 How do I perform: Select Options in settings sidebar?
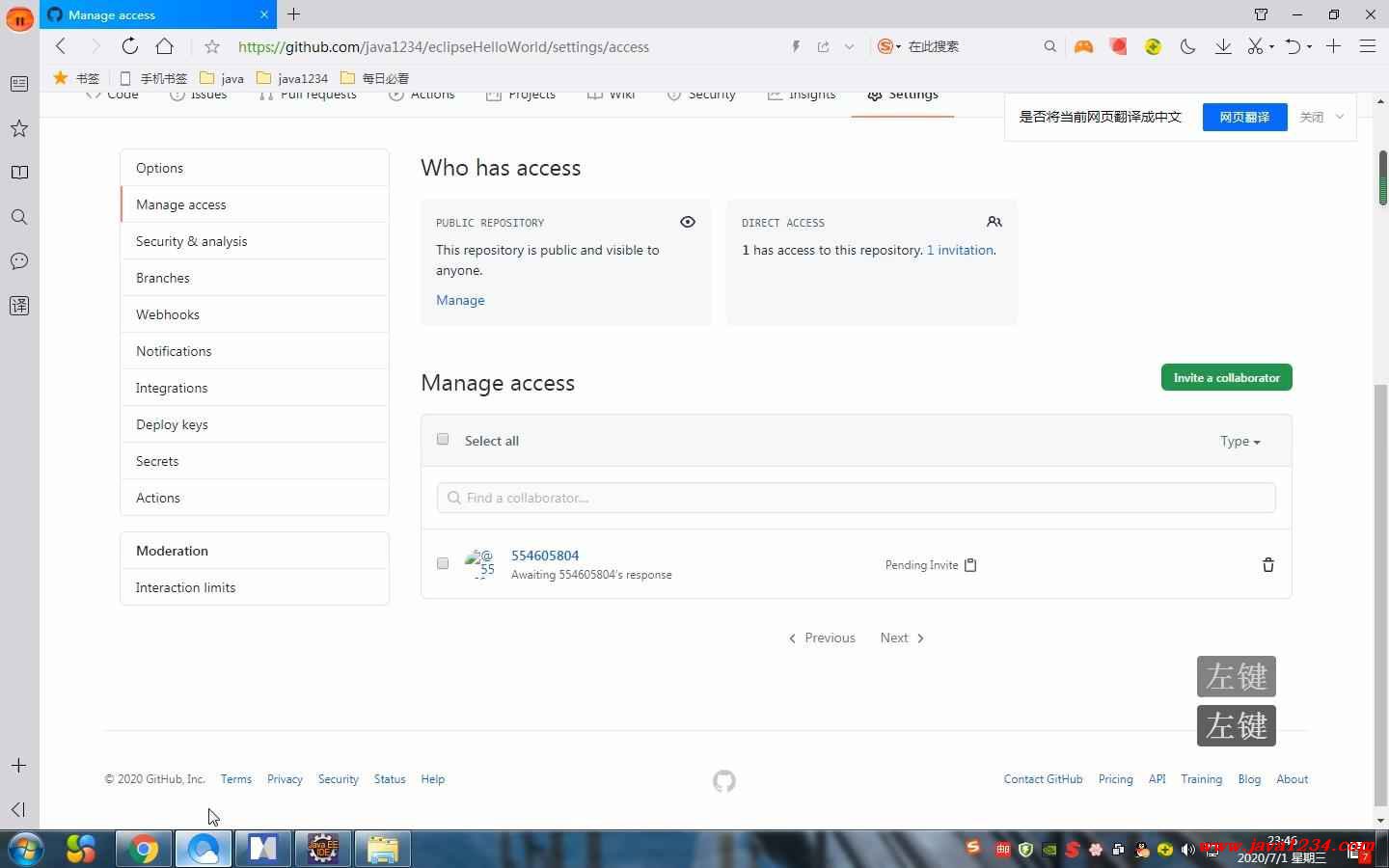(255, 168)
